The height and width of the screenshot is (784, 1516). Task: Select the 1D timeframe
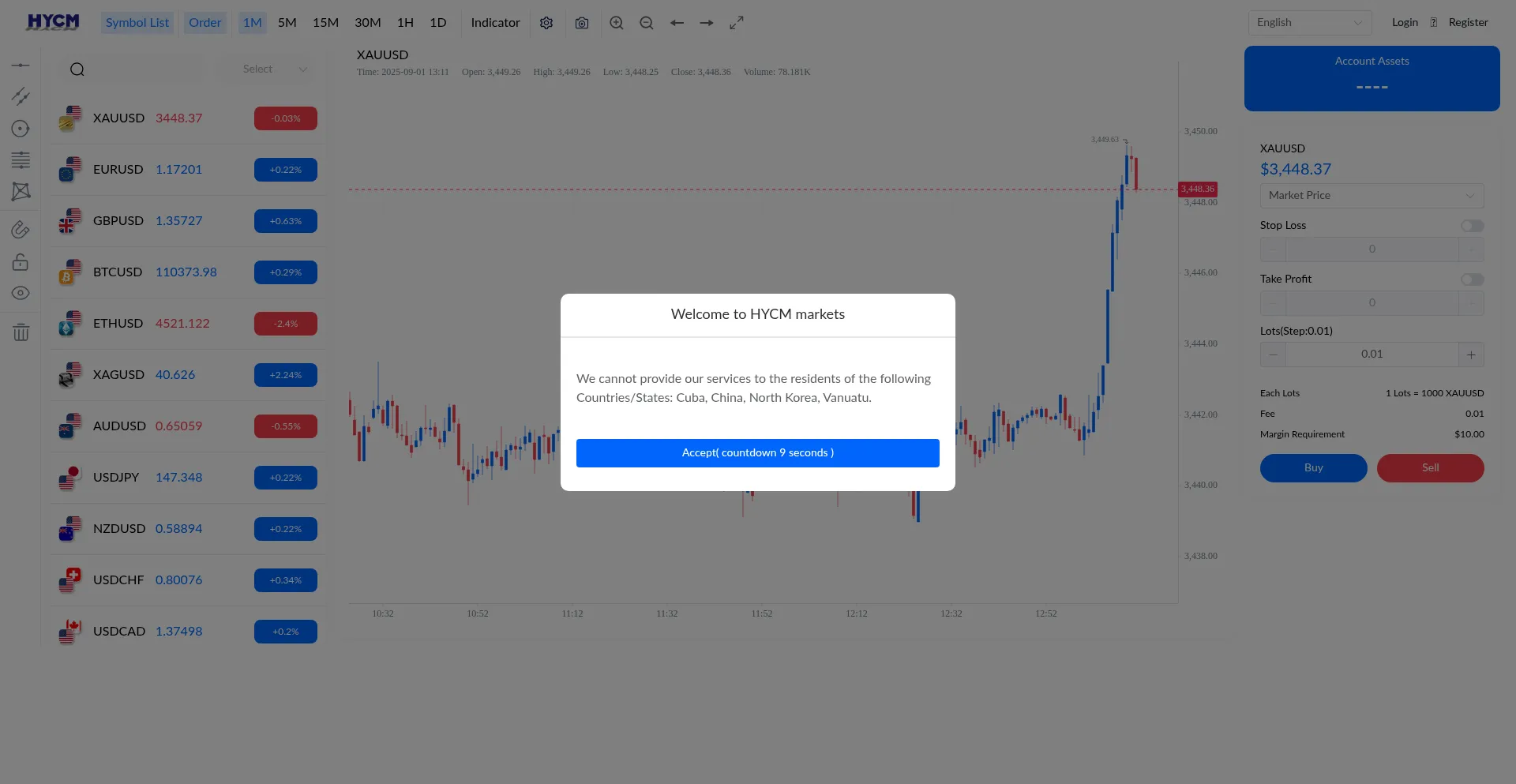tap(438, 23)
